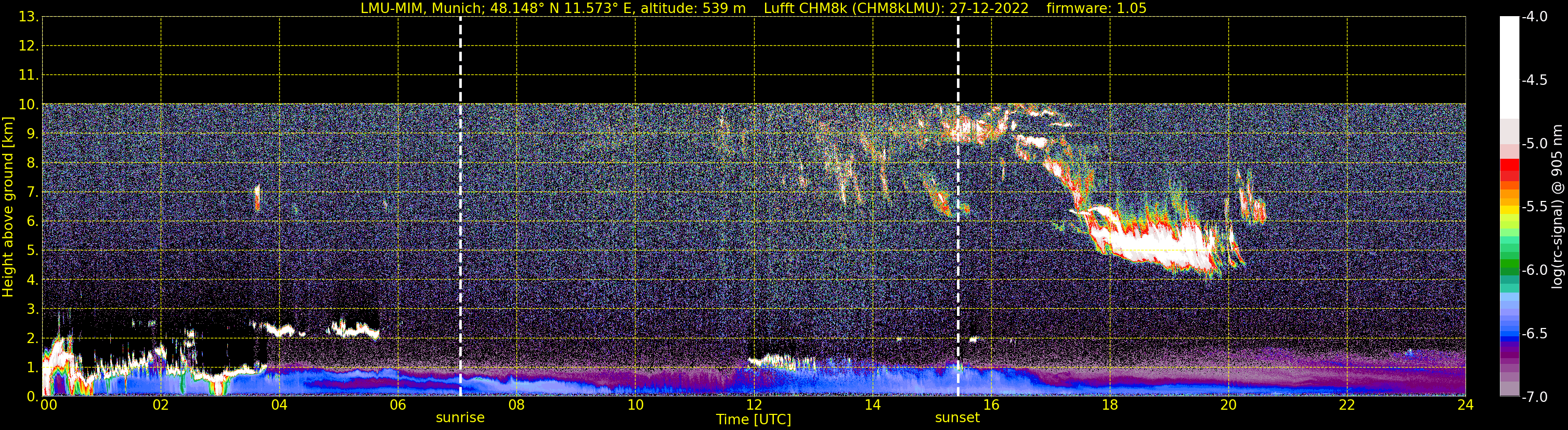Click the time axis tick label 20
The width and height of the screenshot is (1568, 430).
[x=1229, y=406]
